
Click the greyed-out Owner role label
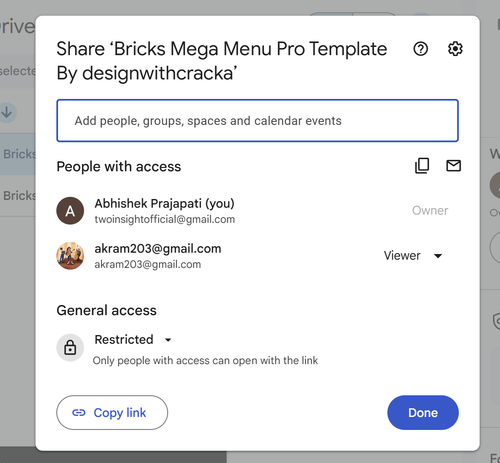pyautogui.click(x=430, y=211)
